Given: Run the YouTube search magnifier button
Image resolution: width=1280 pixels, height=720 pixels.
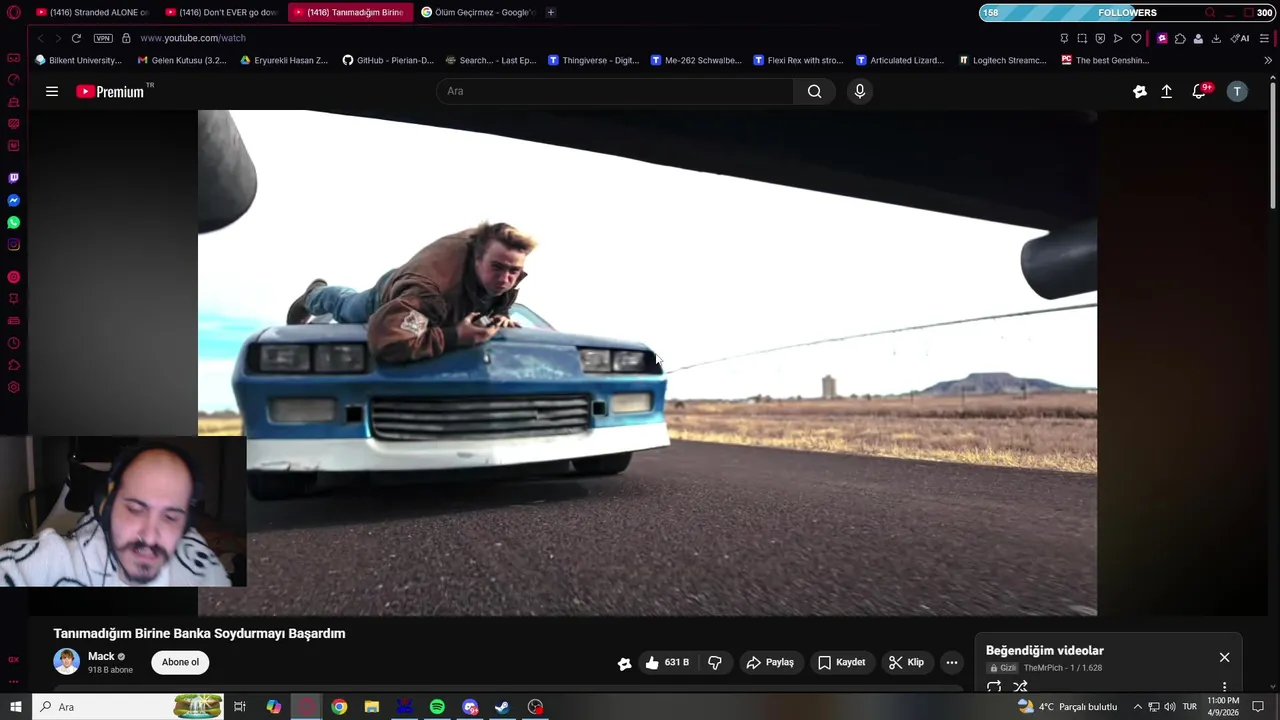Looking at the screenshot, I should coord(815,91).
